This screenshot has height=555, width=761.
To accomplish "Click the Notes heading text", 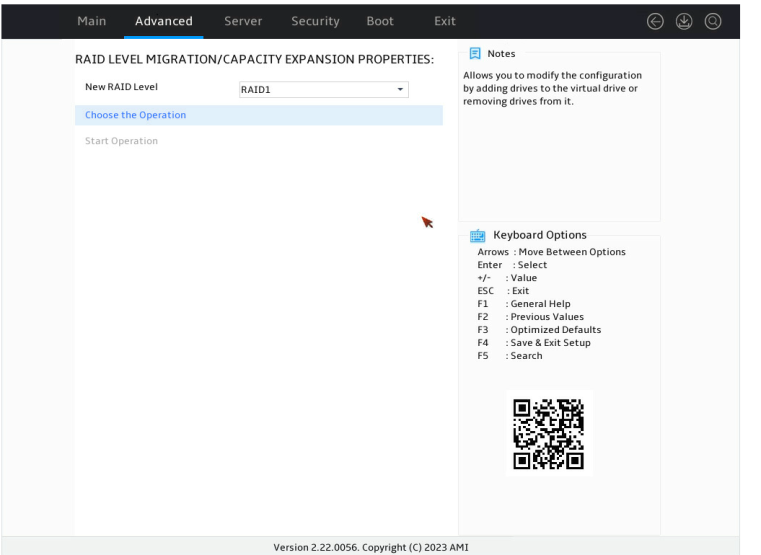I will click(x=501, y=53).
